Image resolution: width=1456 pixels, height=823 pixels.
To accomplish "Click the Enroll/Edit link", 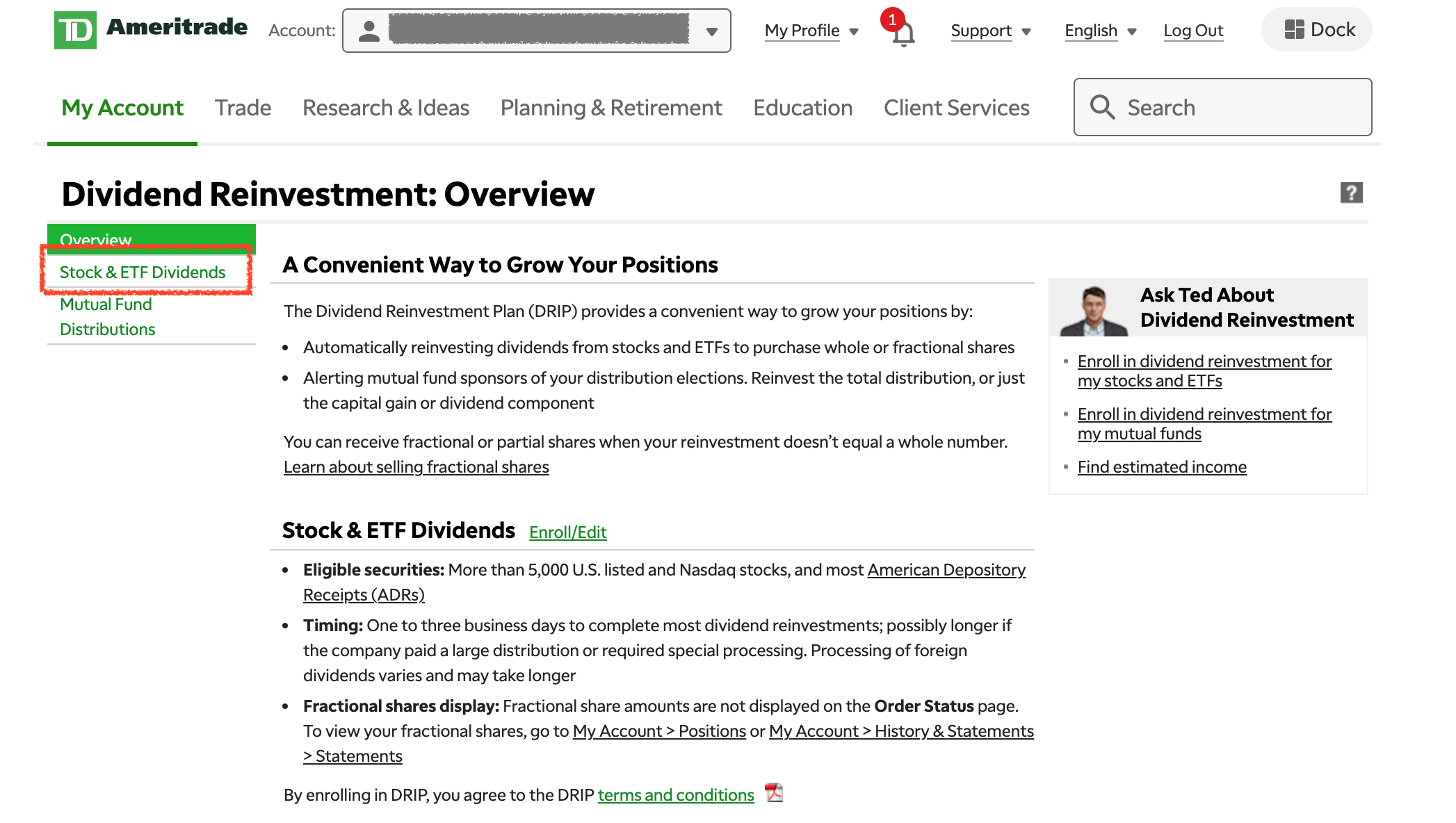I will 567,532.
